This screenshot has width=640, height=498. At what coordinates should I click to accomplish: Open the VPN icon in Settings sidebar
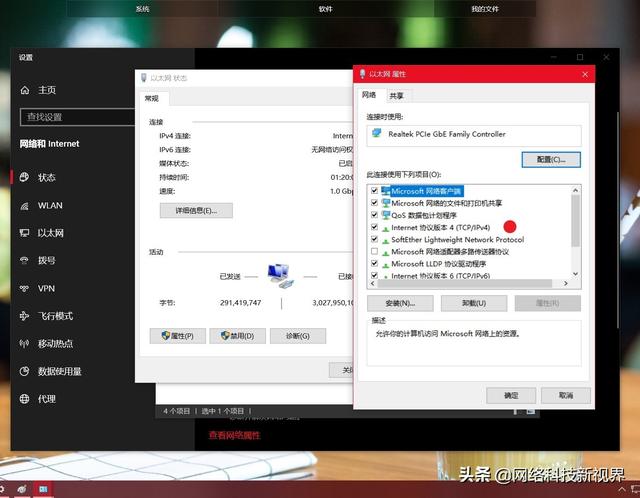coord(24,289)
